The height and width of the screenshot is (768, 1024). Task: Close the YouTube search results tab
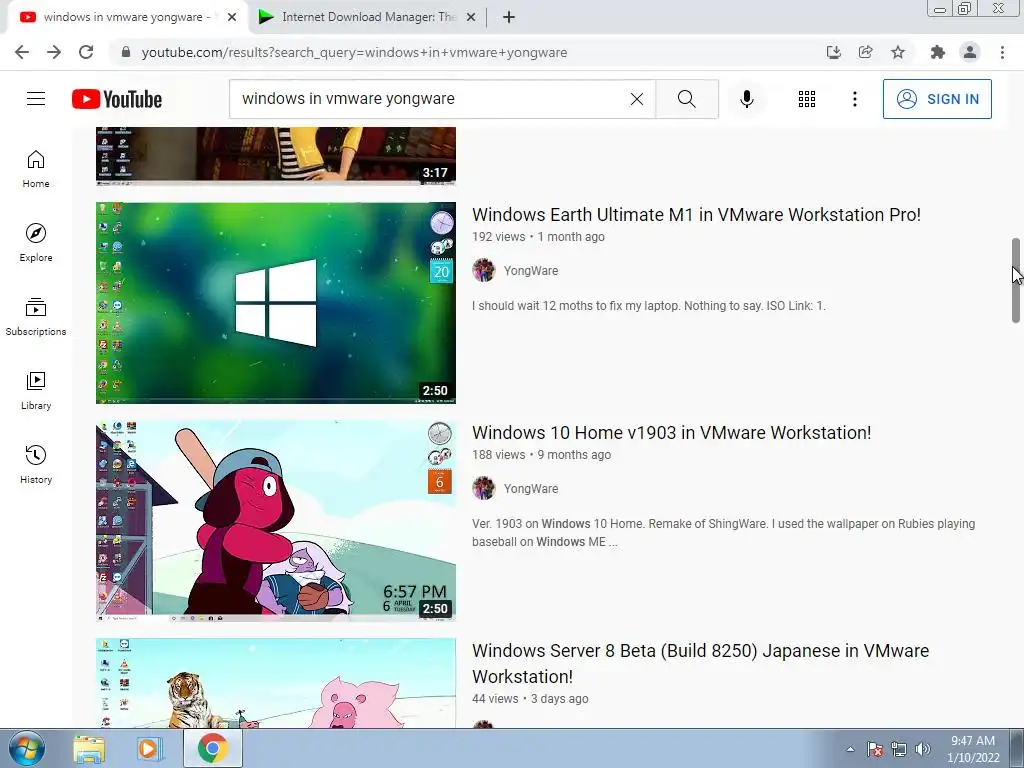(x=232, y=17)
